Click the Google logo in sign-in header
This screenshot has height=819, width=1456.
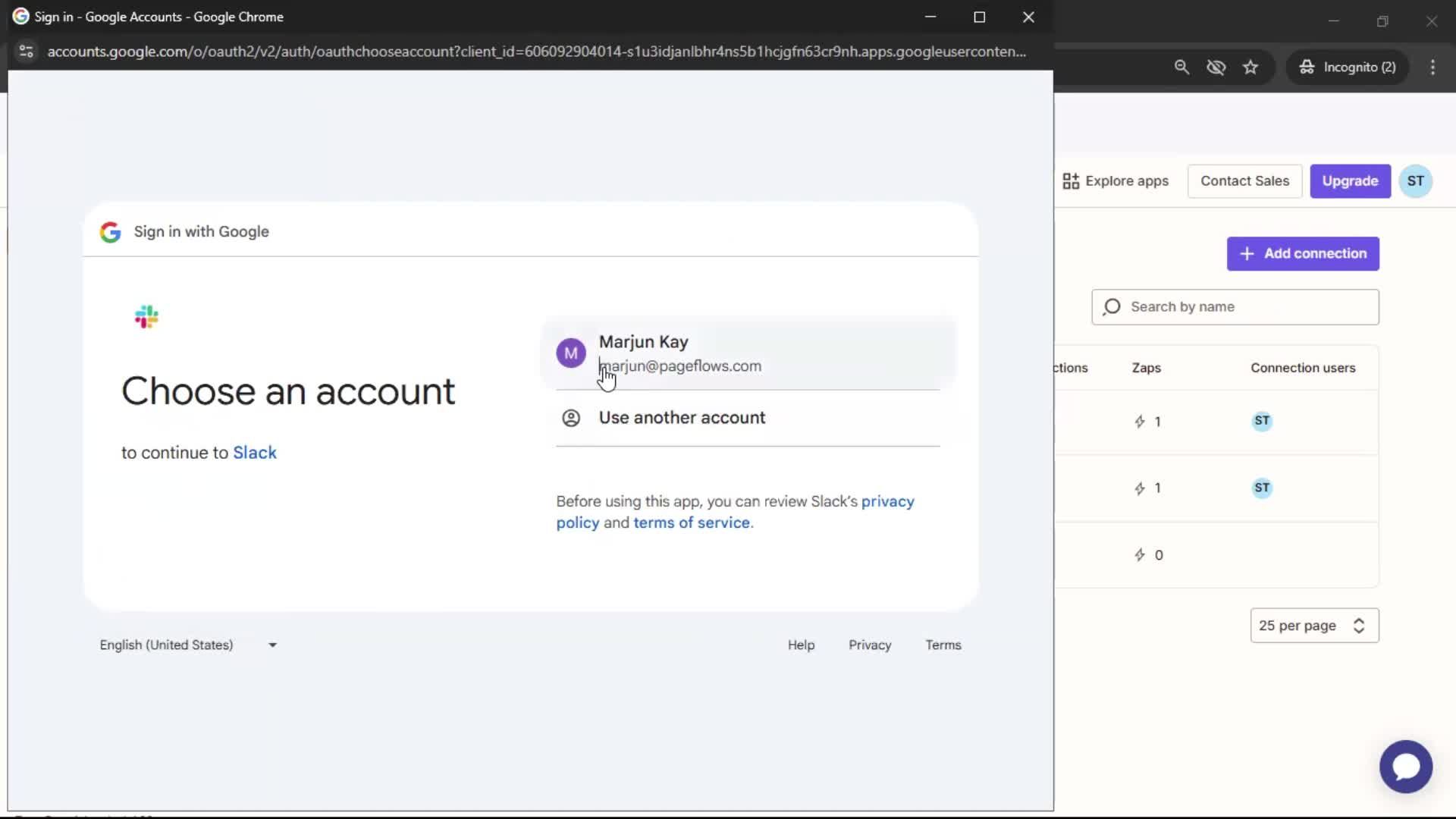111,232
